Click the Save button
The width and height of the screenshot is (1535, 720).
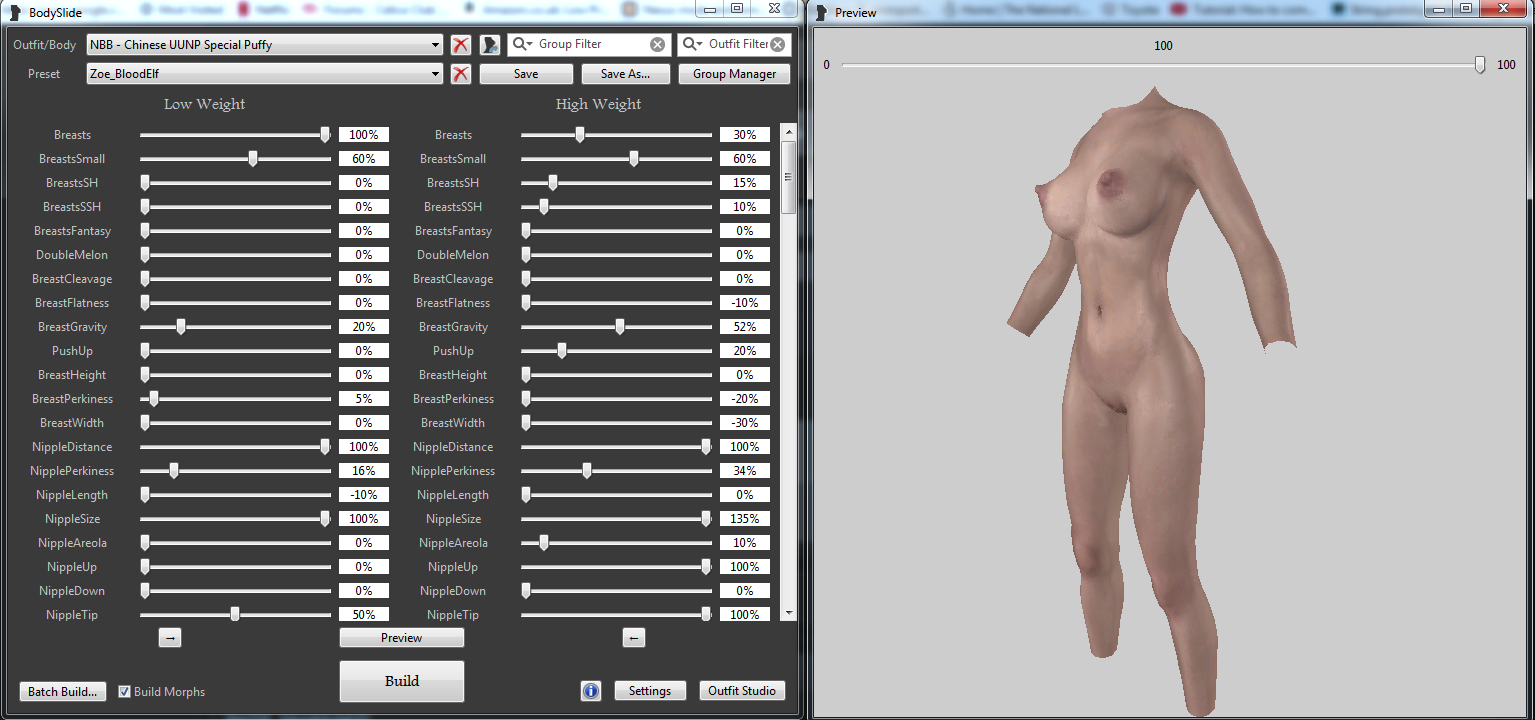tap(526, 74)
